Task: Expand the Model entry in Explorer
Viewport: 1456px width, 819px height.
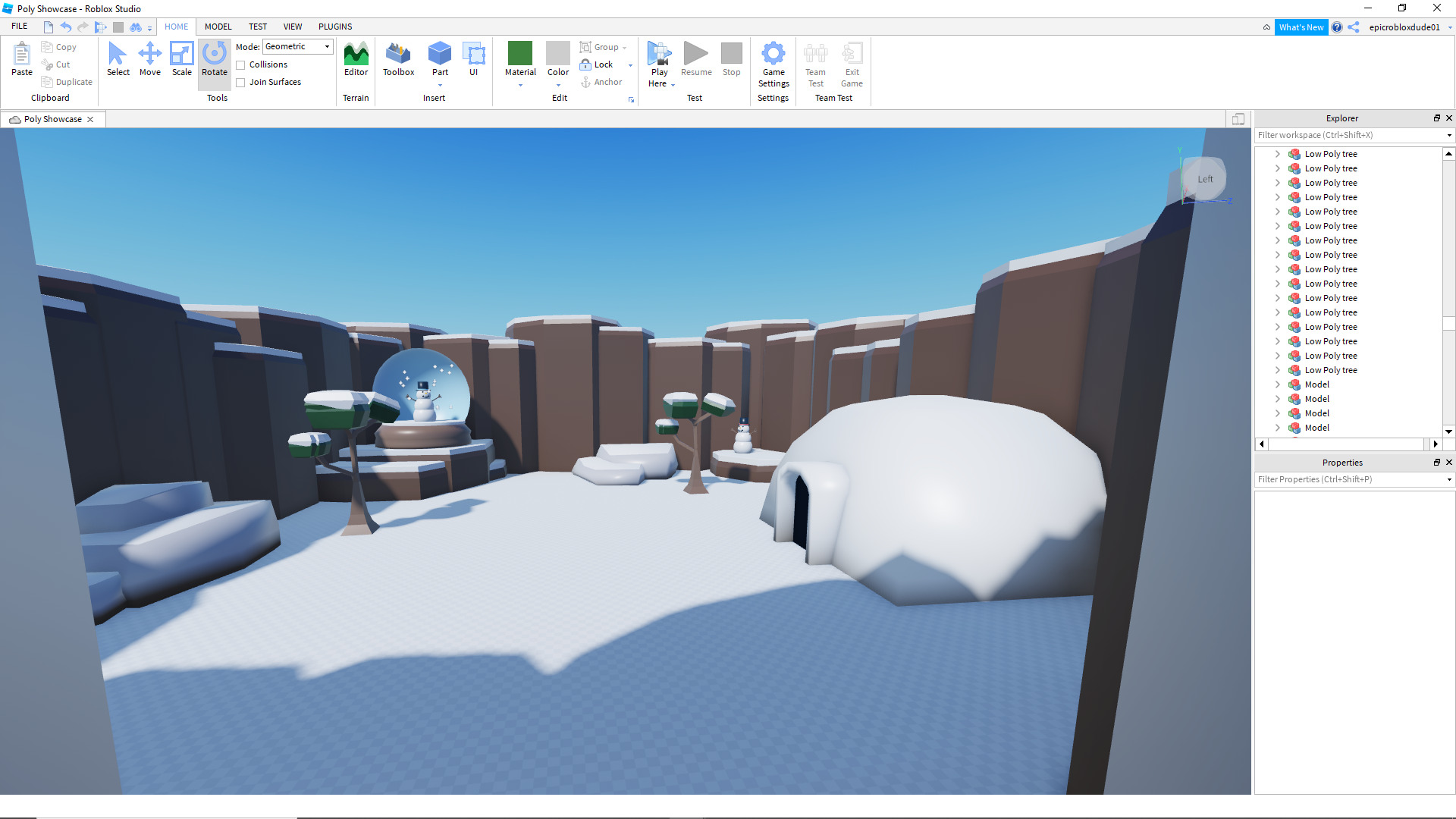Action: coord(1278,384)
